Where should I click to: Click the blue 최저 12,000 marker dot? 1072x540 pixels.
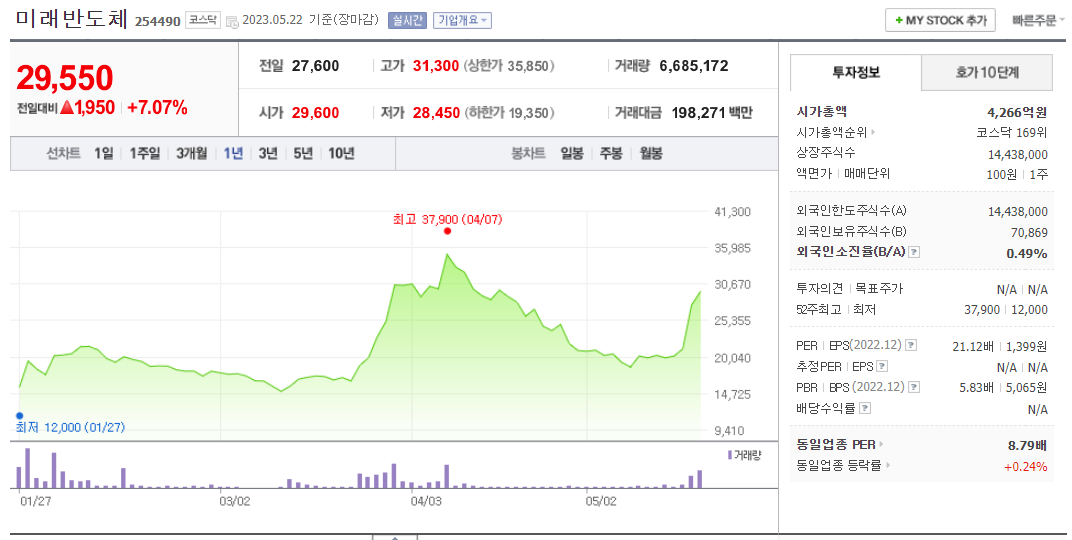(20, 416)
